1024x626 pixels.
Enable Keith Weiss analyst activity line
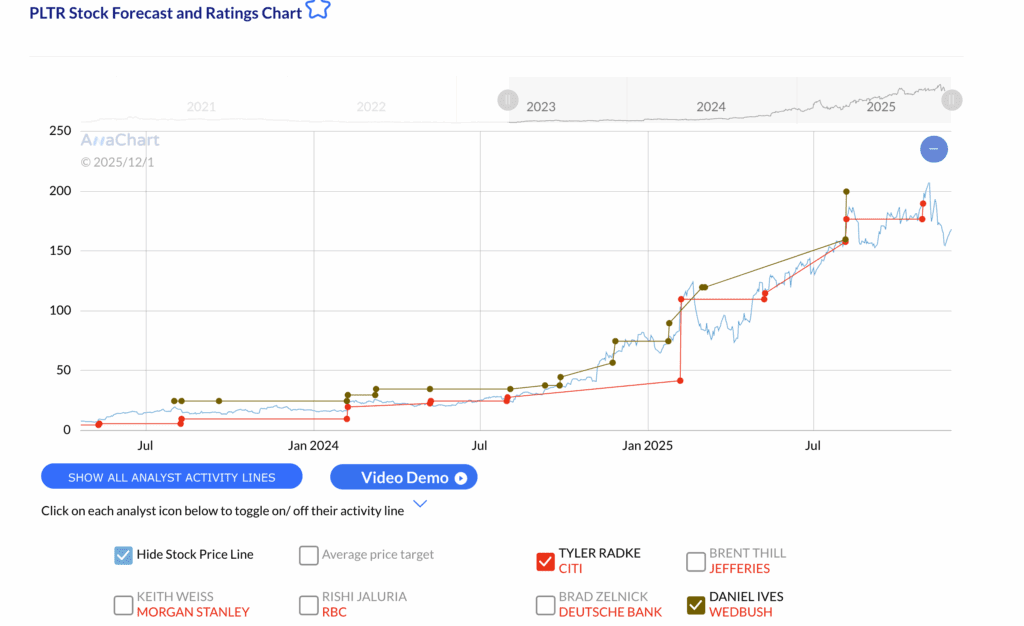point(123,604)
